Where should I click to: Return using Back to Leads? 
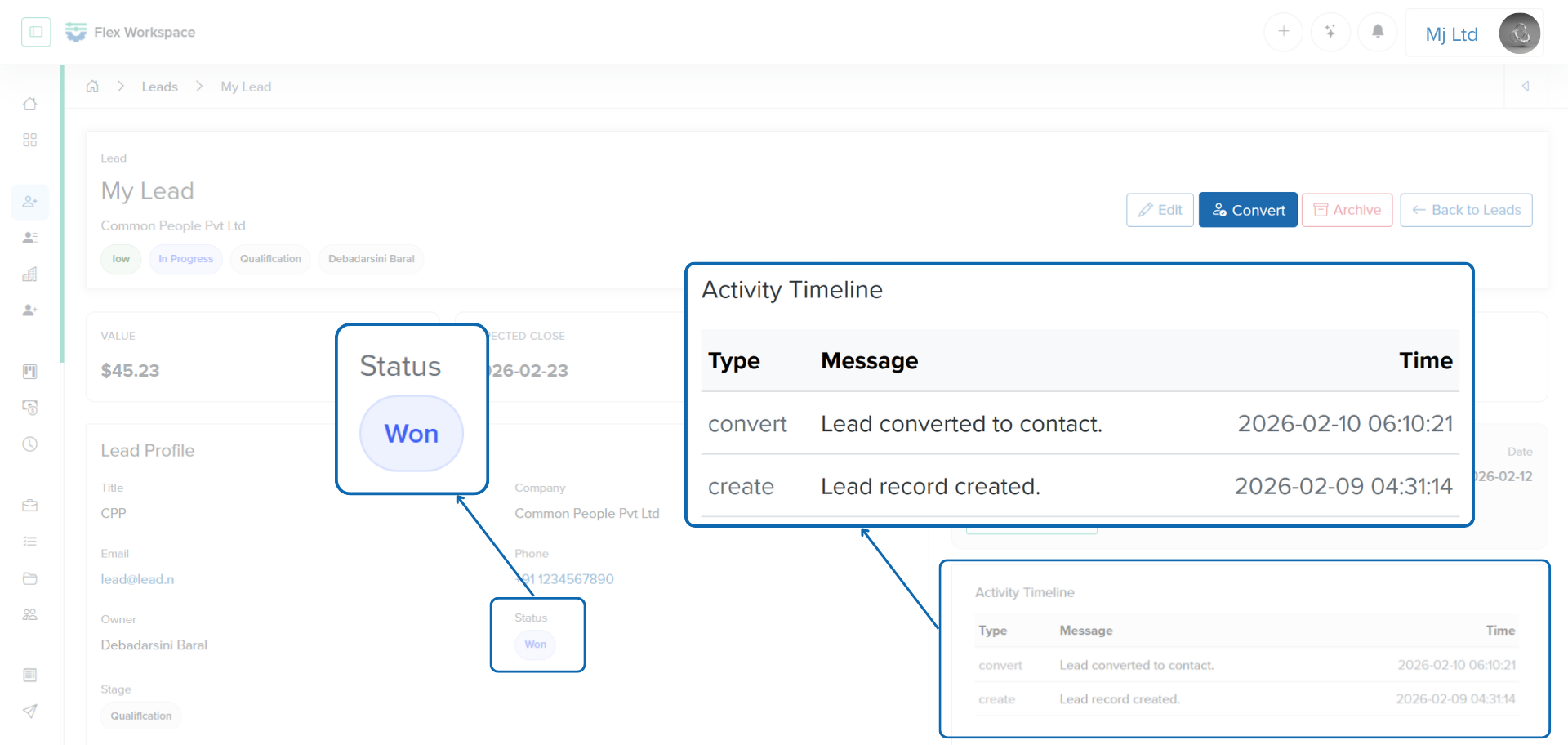[1466, 210]
